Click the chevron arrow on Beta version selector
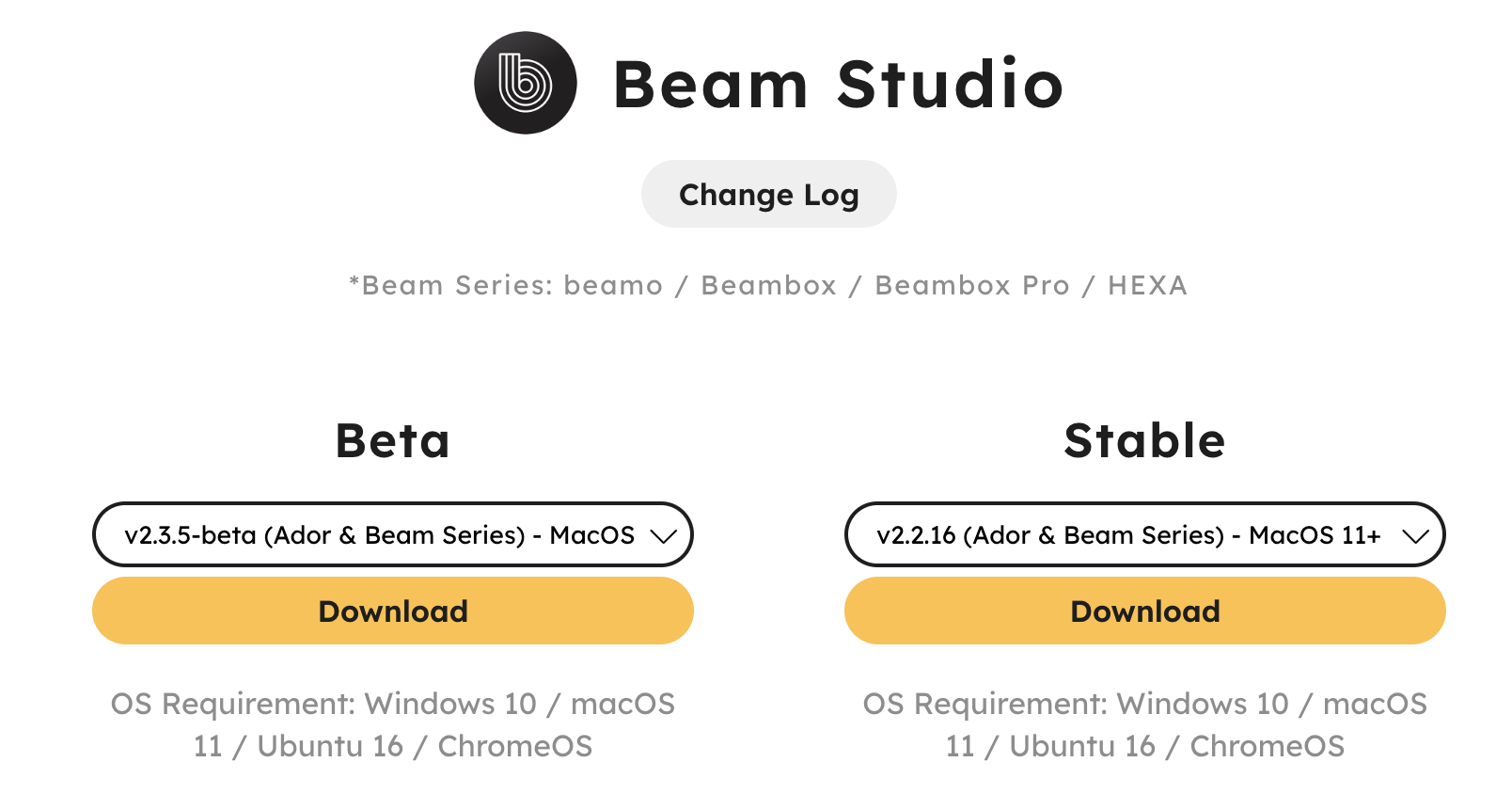Image resolution: width=1512 pixels, height=794 pixels. click(x=664, y=535)
